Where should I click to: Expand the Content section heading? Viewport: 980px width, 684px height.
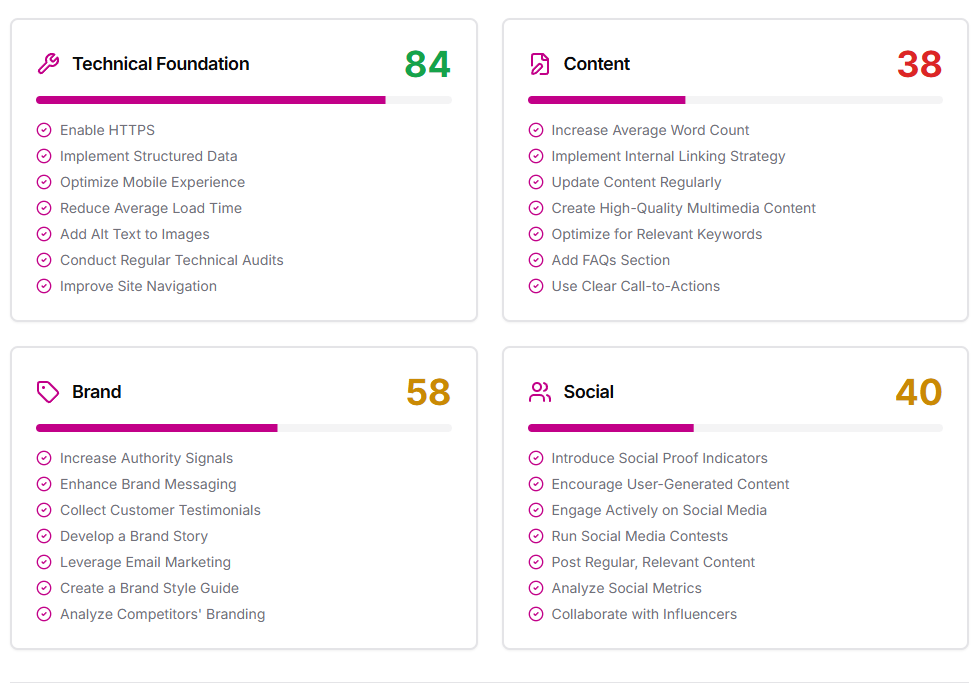[597, 64]
